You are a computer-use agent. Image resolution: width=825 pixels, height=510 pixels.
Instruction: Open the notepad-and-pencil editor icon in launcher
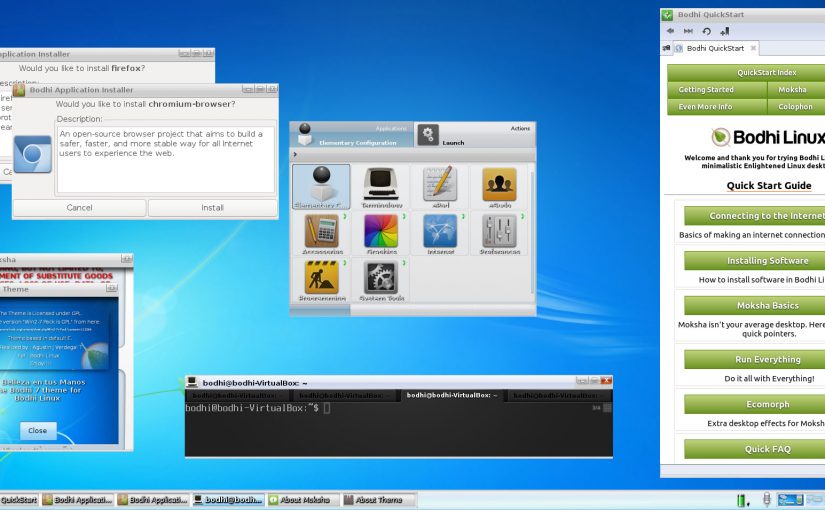(x=440, y=187)
